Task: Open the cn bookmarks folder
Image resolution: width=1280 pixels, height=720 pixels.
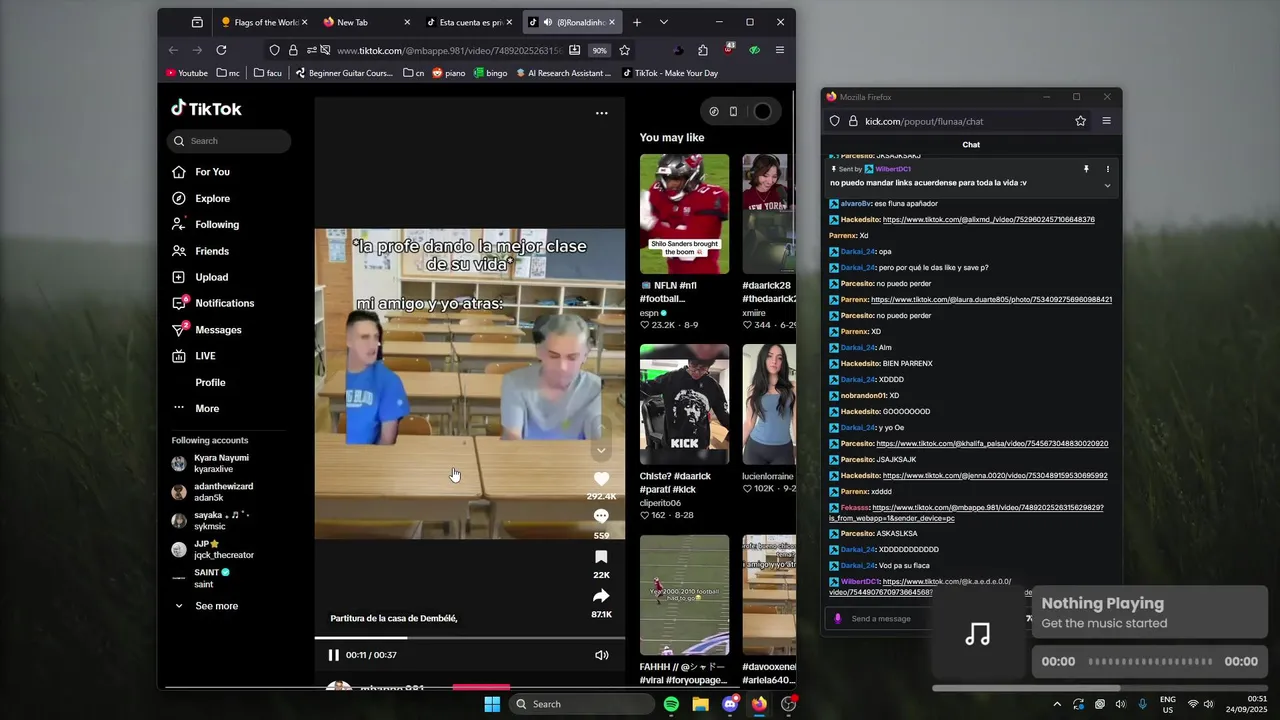Action: pyautogui.click(x=414, y=73)
